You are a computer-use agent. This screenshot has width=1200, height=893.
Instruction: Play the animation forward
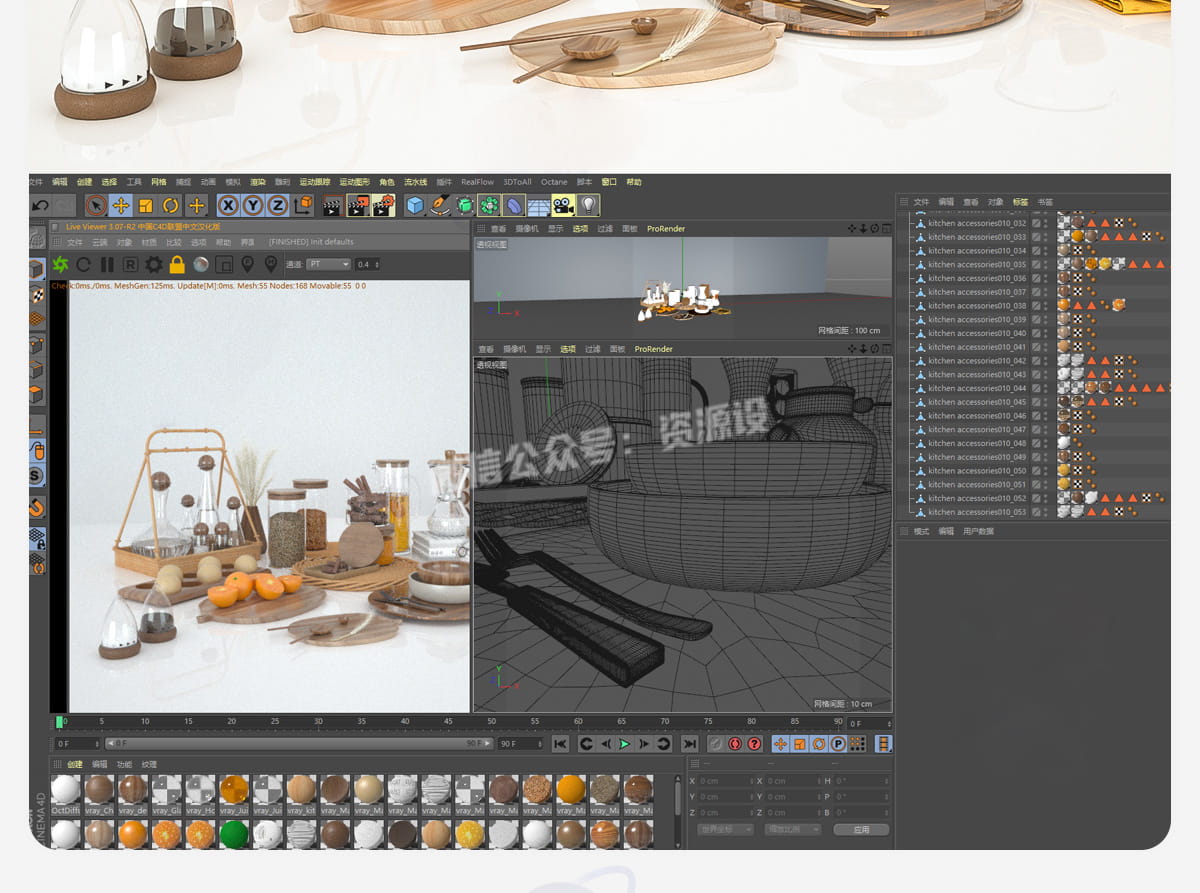click(x=624, y=744)
